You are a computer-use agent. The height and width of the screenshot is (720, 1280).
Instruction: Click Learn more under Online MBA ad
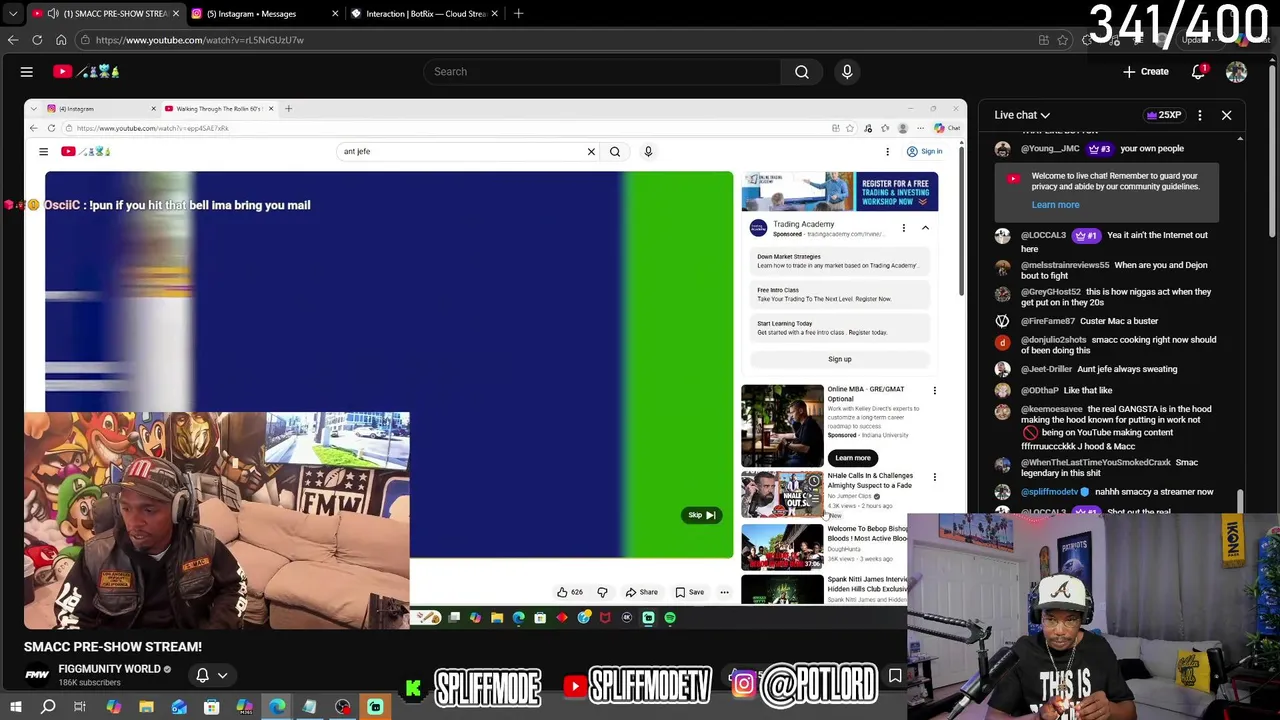(x=853, y=458)
